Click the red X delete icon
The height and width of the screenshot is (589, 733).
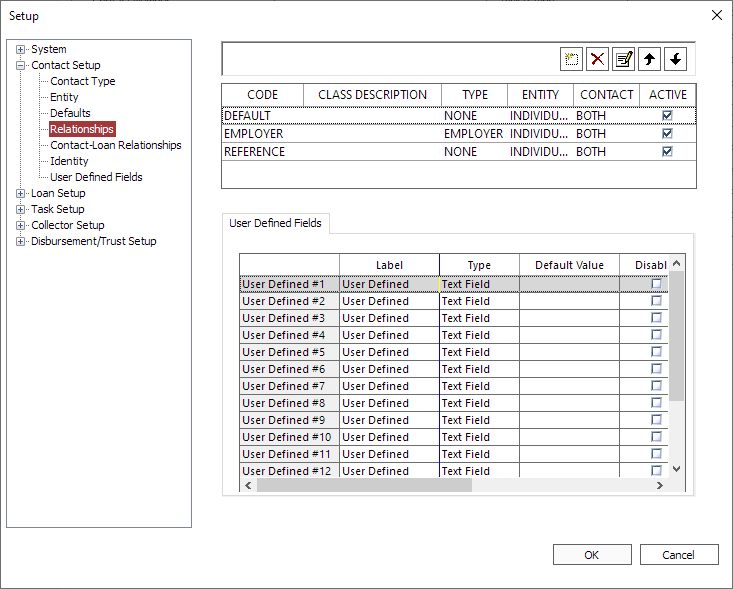coord(597,59)
